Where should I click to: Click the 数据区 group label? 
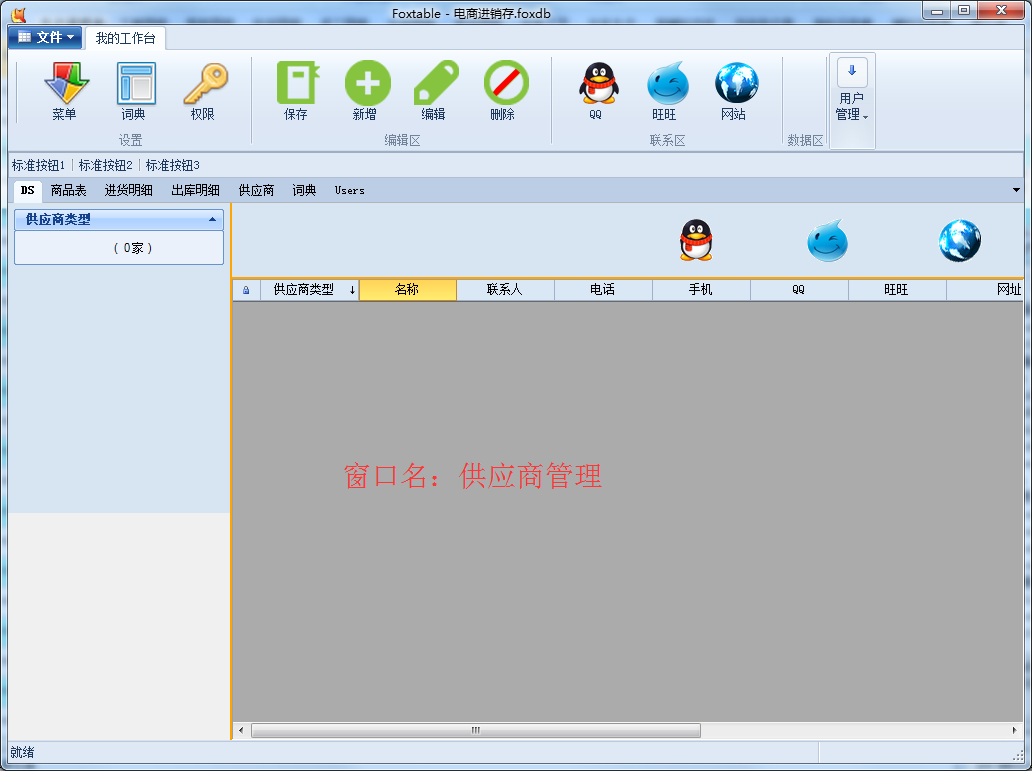pyautogui.click(x=805, y=140)
